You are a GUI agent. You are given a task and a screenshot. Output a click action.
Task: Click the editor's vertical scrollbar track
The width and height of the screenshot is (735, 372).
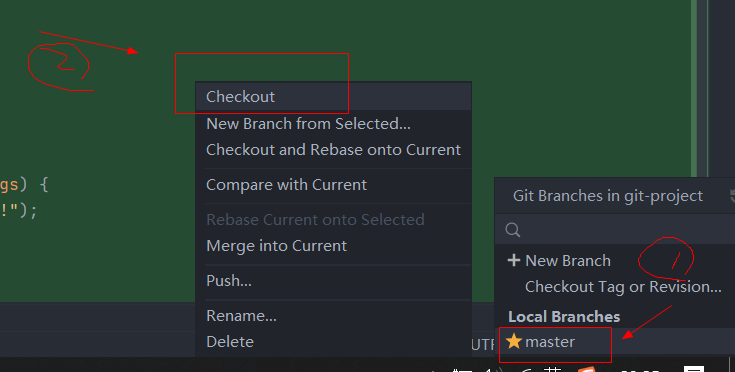click(702, 89)
